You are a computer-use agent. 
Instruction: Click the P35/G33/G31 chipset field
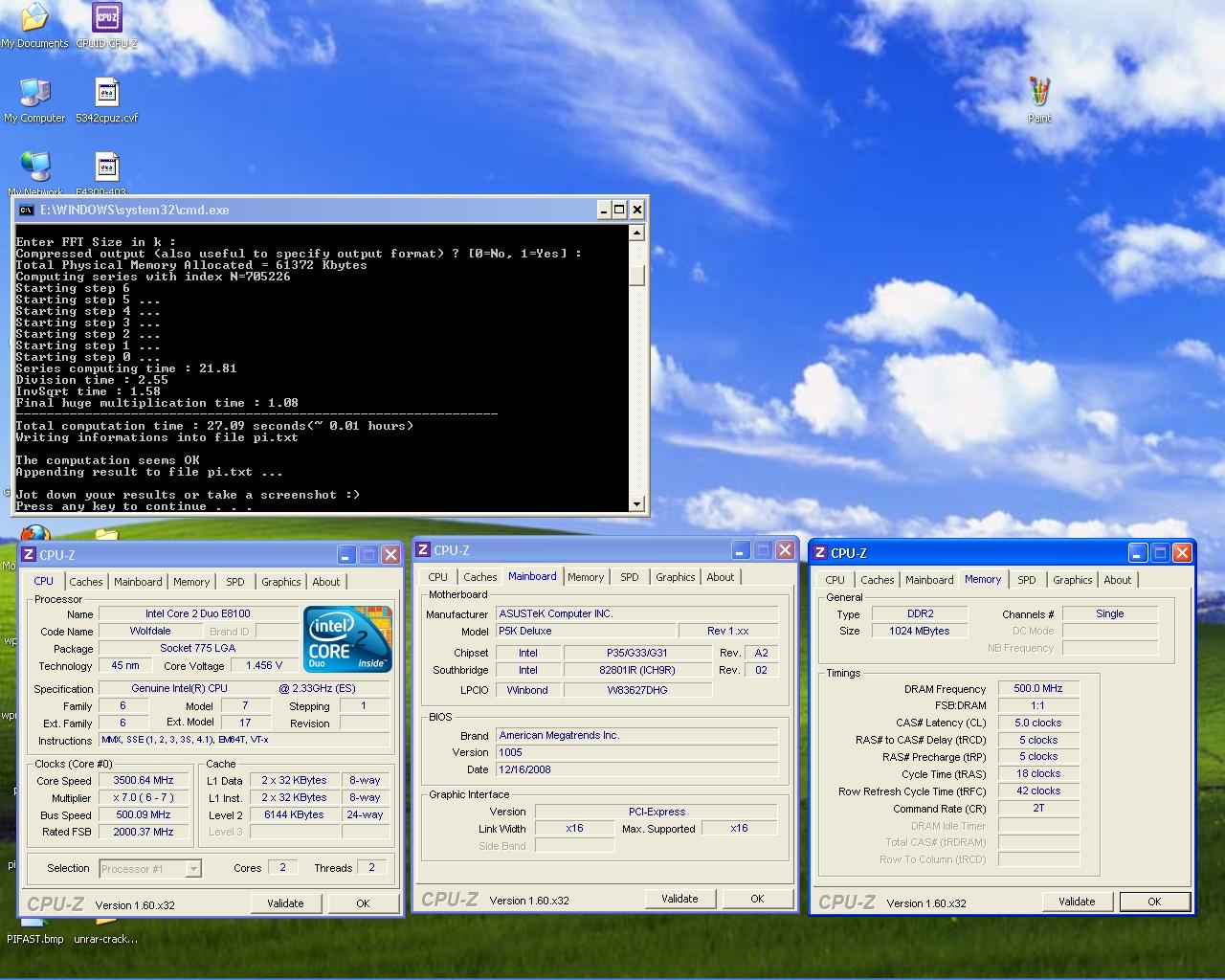(637, 653)
